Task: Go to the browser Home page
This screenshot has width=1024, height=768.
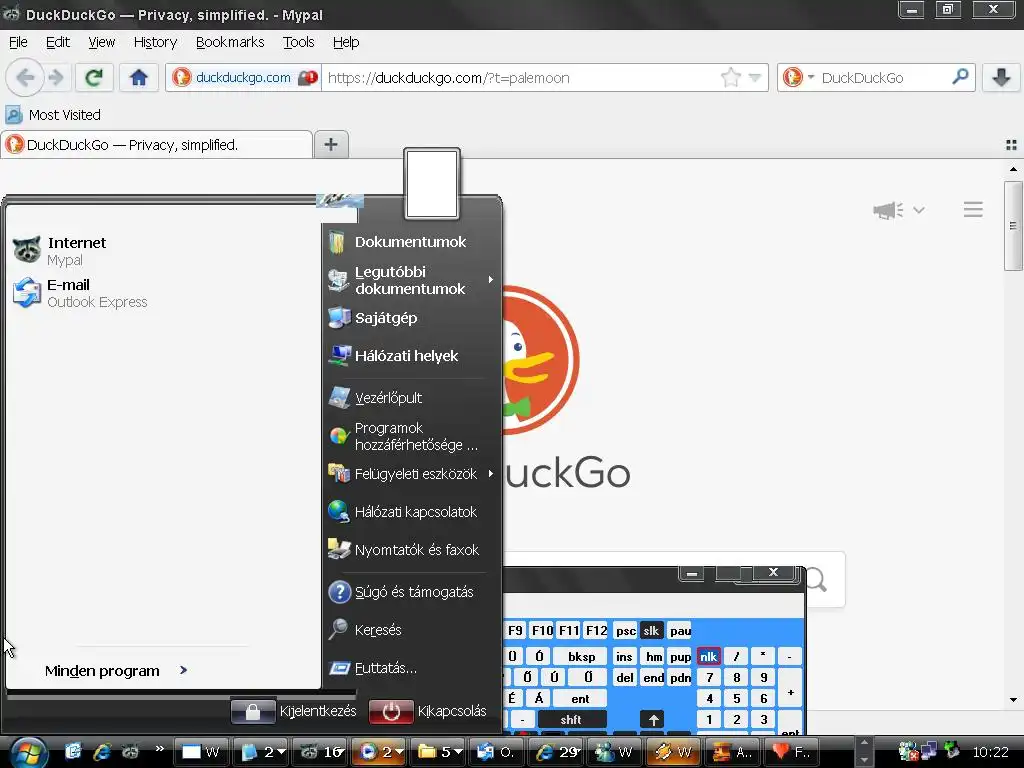Action: click(138, 78)
